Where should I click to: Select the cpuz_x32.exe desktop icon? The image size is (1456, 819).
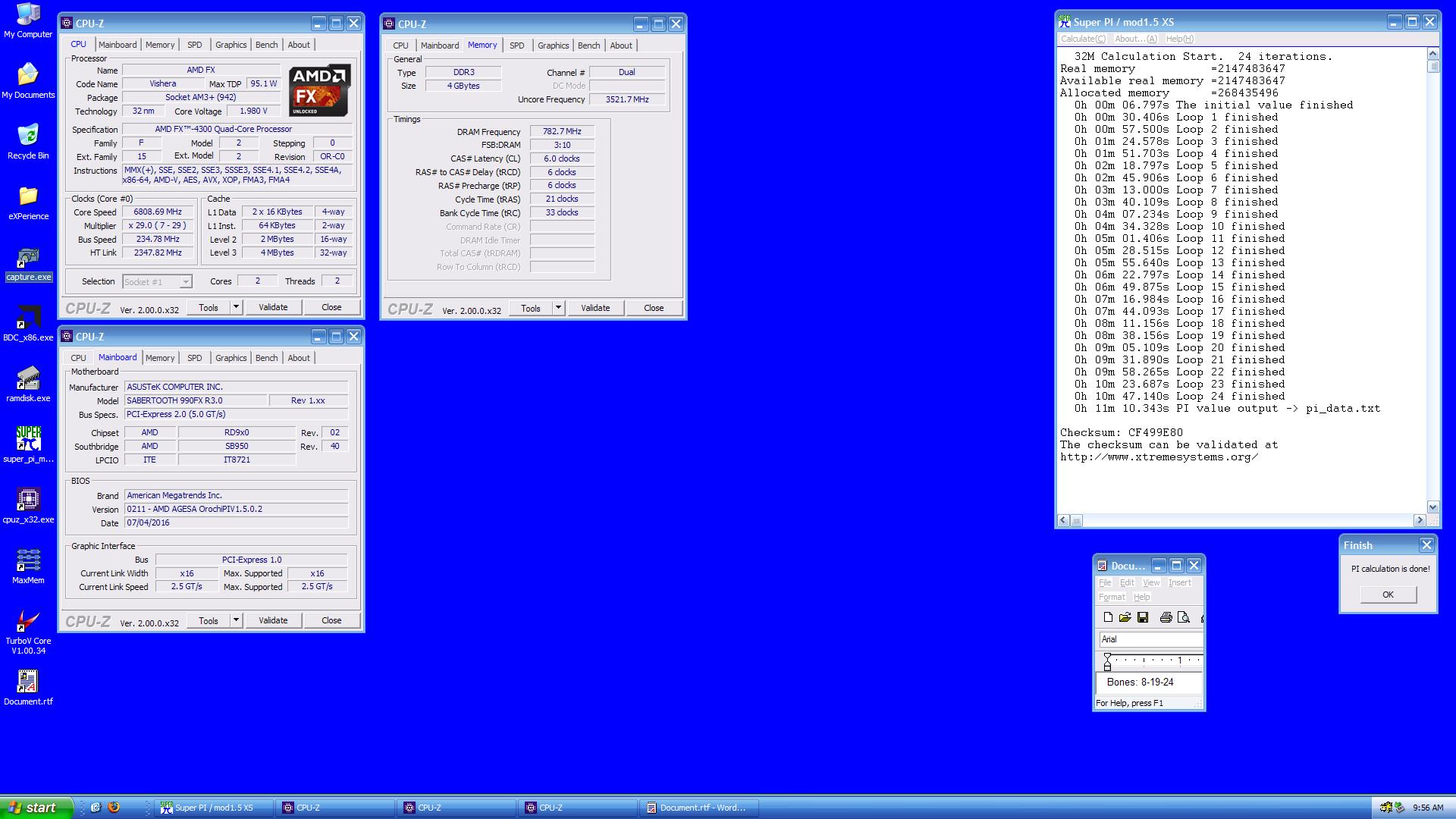(28, 506)
